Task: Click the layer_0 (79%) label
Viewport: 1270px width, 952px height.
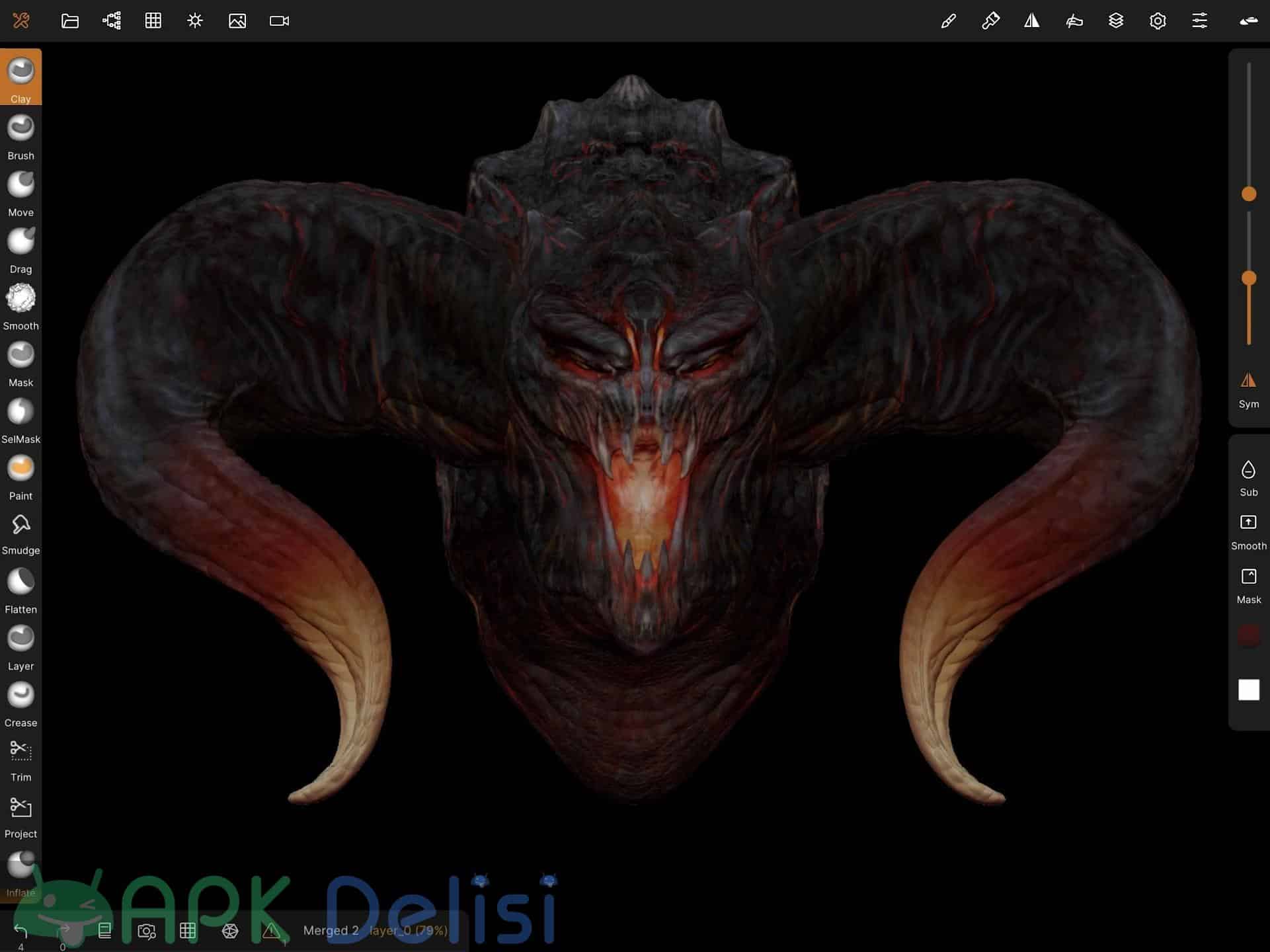Action: click(x=408, y=930)
